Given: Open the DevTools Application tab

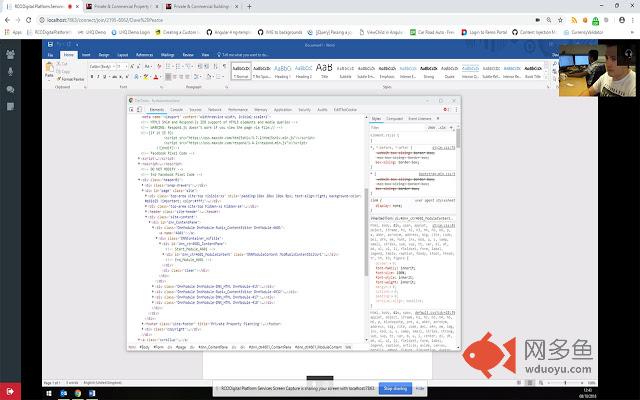Looking at the screenshot, I should pos(283,109).
